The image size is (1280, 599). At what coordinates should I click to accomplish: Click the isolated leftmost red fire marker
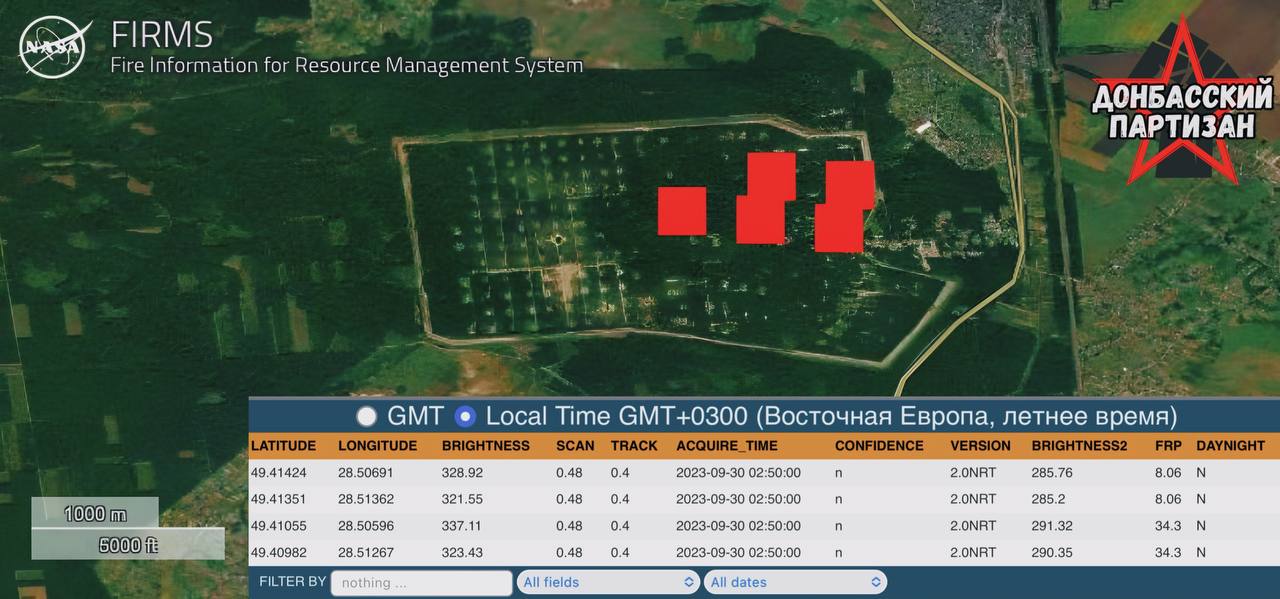coord(682,211)
